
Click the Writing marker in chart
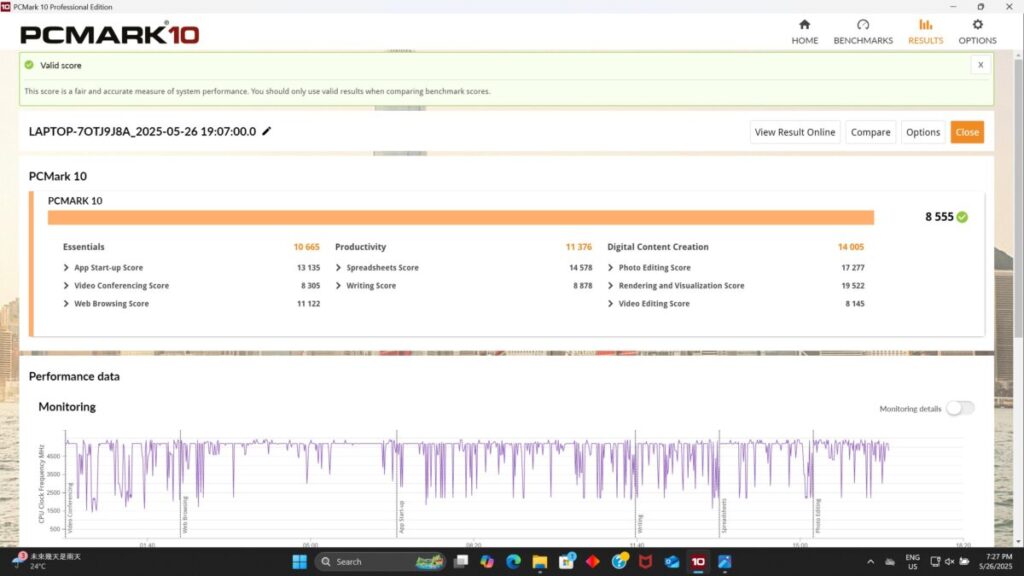[x=640, y=524]
